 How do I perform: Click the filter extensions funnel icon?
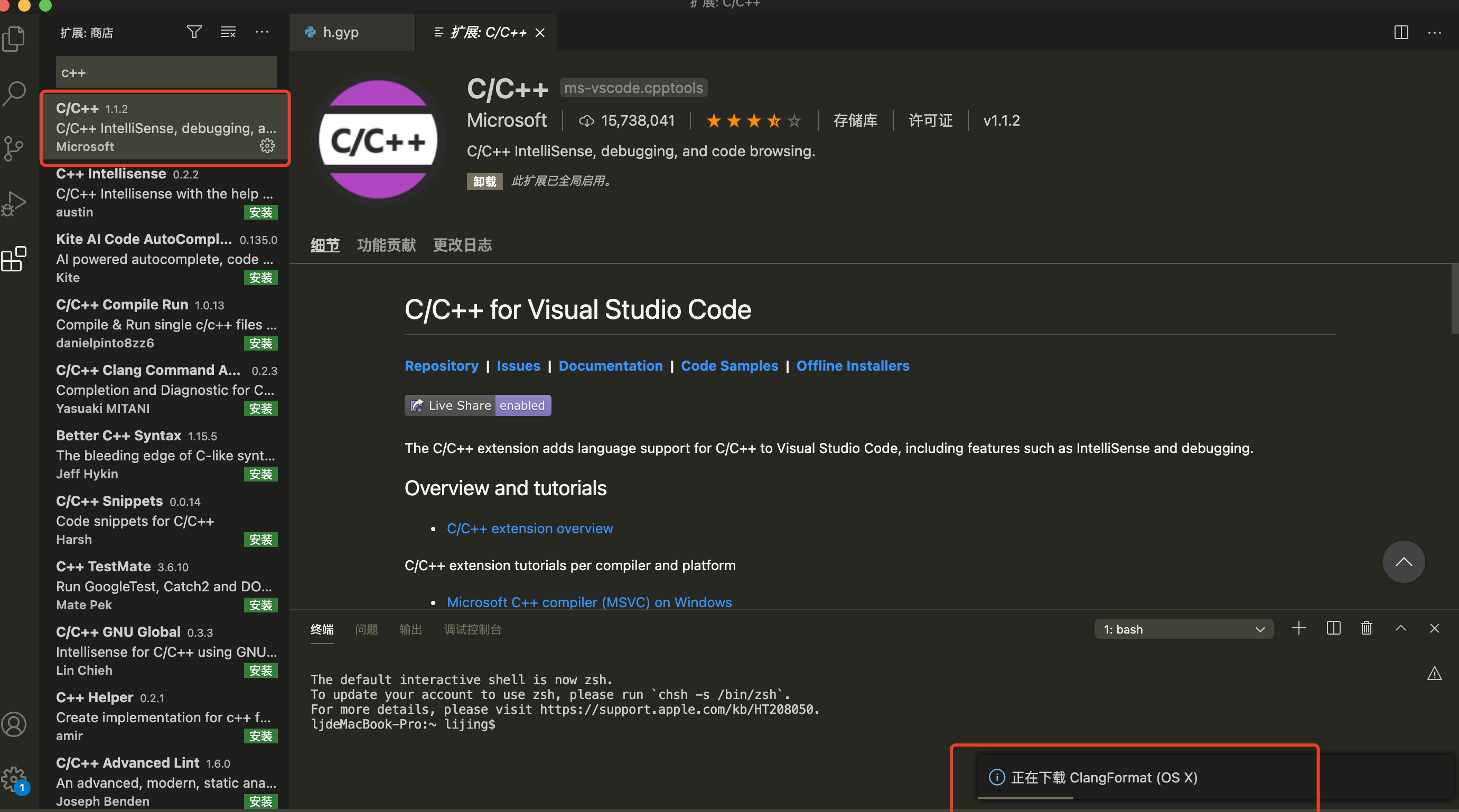[194, 32]
